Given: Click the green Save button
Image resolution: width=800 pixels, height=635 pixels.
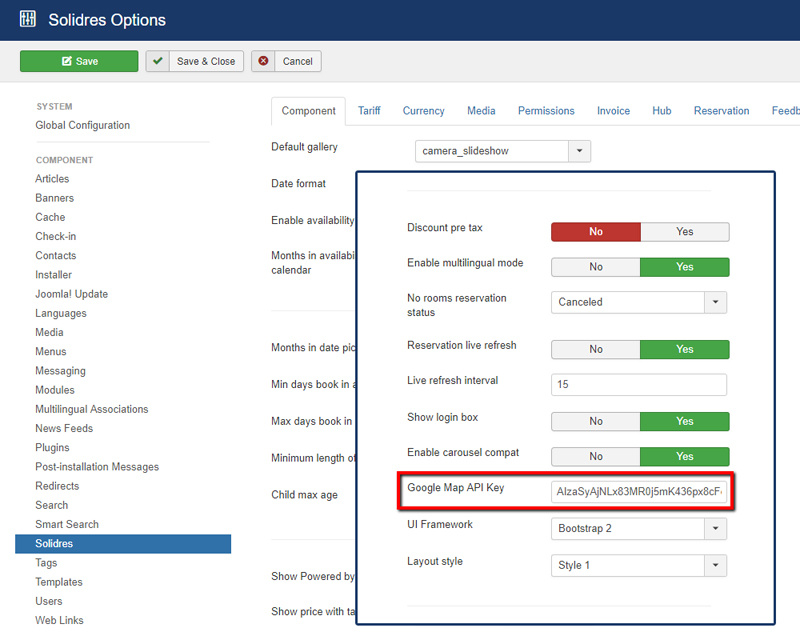Looking at the screenshot, I should pyautogui.click(x=79, y=61).
